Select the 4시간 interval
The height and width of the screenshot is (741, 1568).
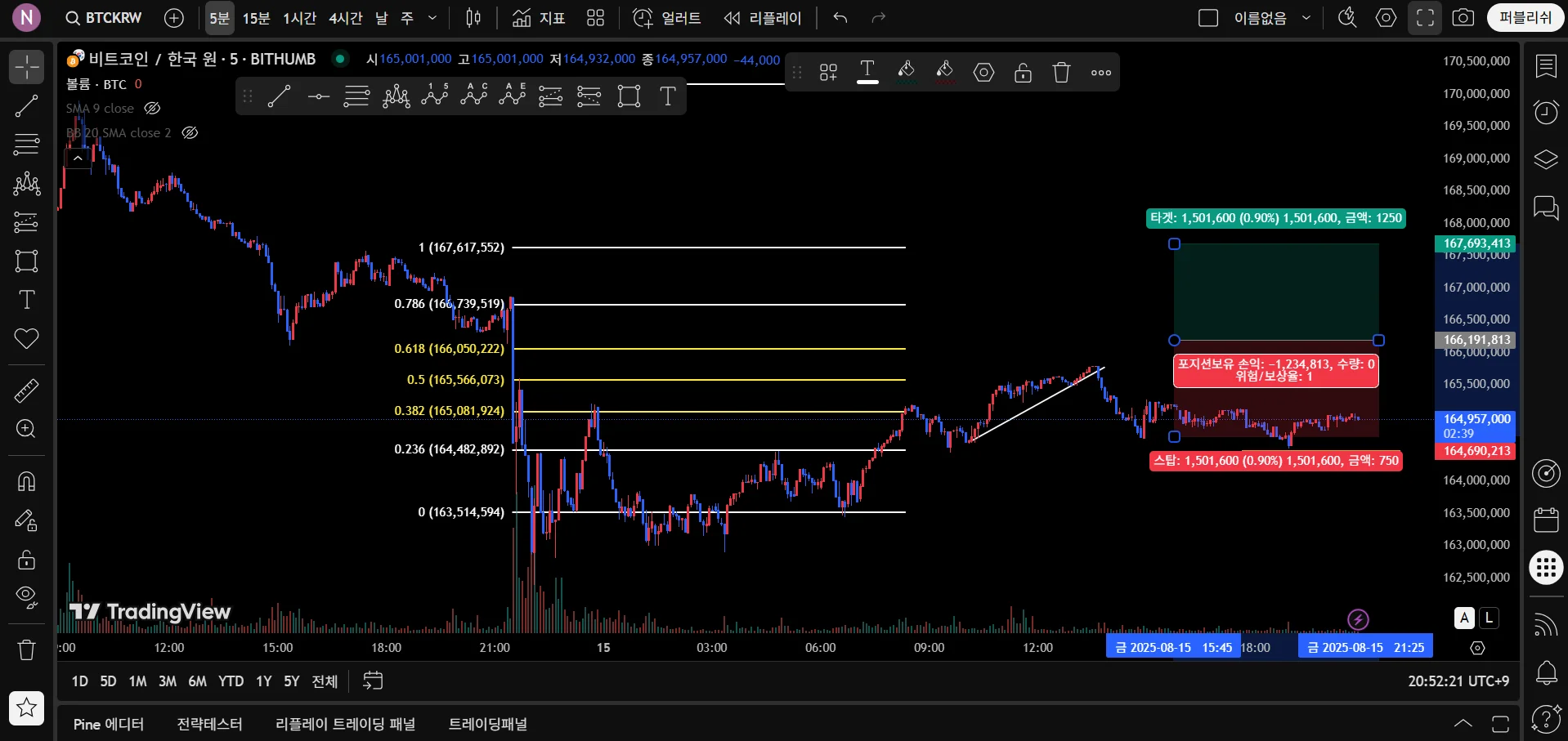(x=345, y=18)
